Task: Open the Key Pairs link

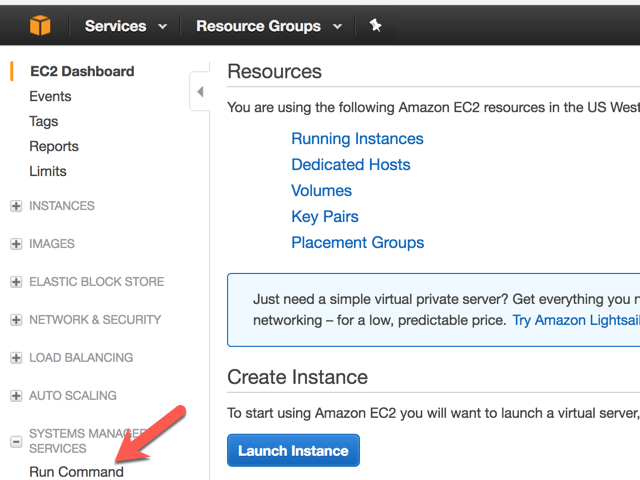Action: tap(324, 217)
